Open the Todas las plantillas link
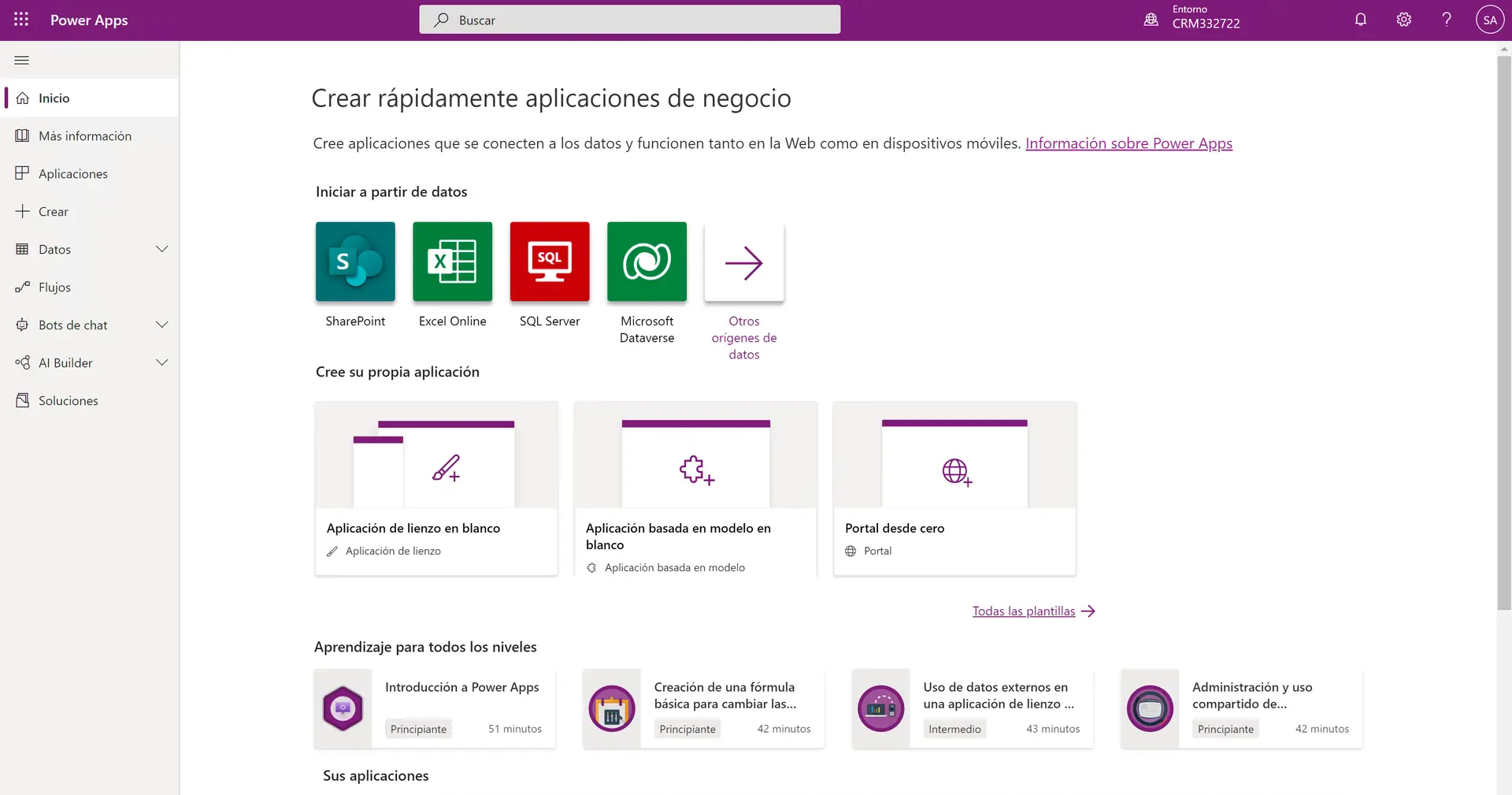1512x795 pixels. [1033, 611]
